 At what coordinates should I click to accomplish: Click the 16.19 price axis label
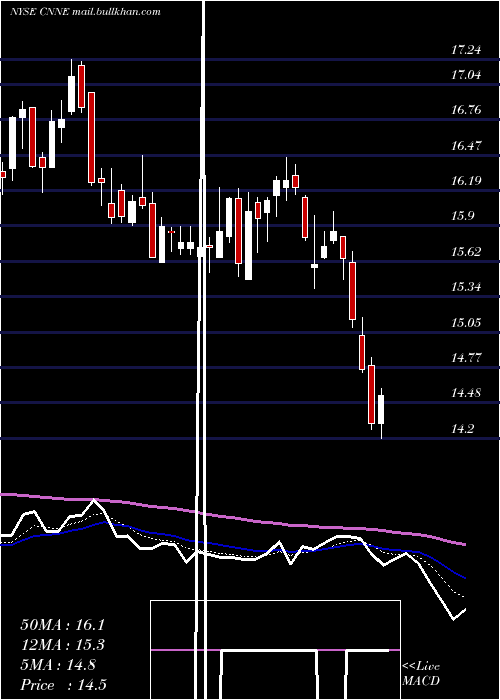(466, 181)
